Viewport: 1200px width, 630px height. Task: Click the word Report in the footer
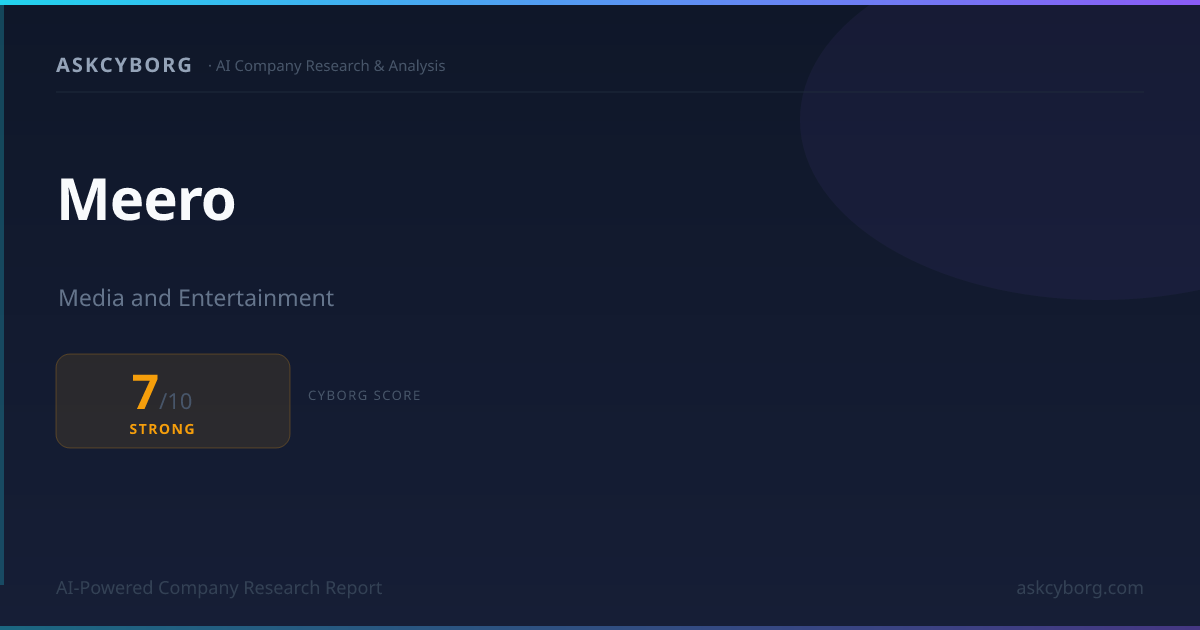pyautogui.click(x=351, y=588)
